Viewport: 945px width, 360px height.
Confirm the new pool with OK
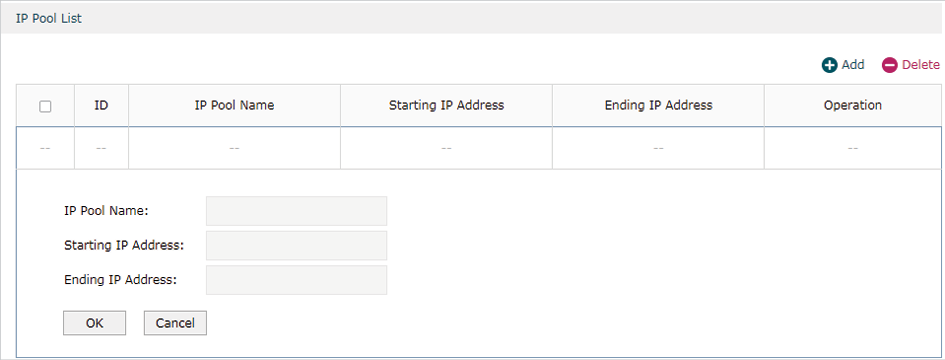tap(95, 323)
